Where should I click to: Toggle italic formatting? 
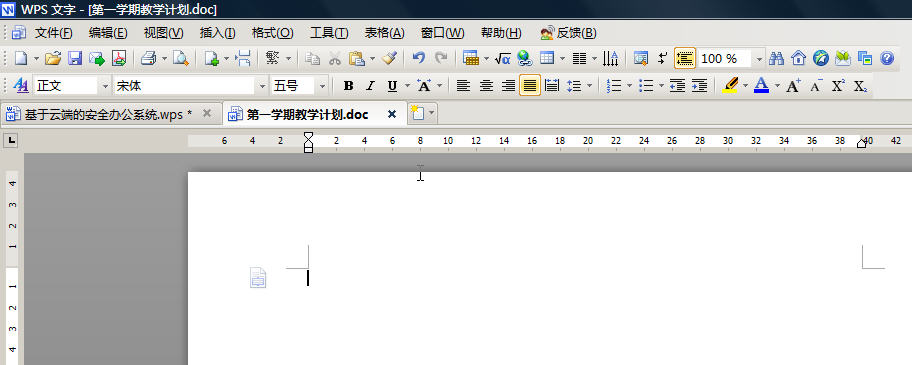pyautogui.click(x=370, y=86)
